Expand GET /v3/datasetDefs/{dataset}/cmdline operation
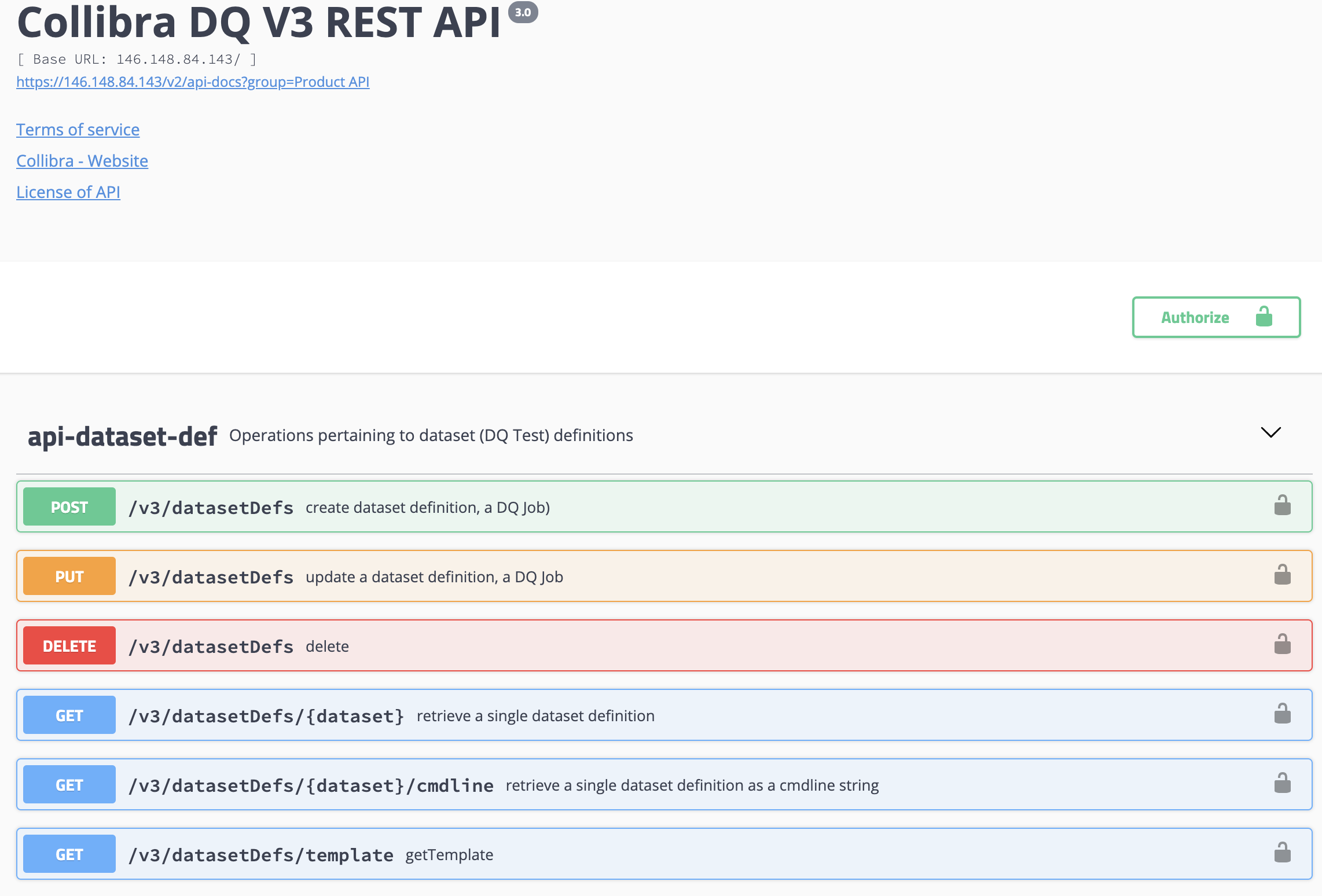 pyautogui.click(x=664, y=784)
